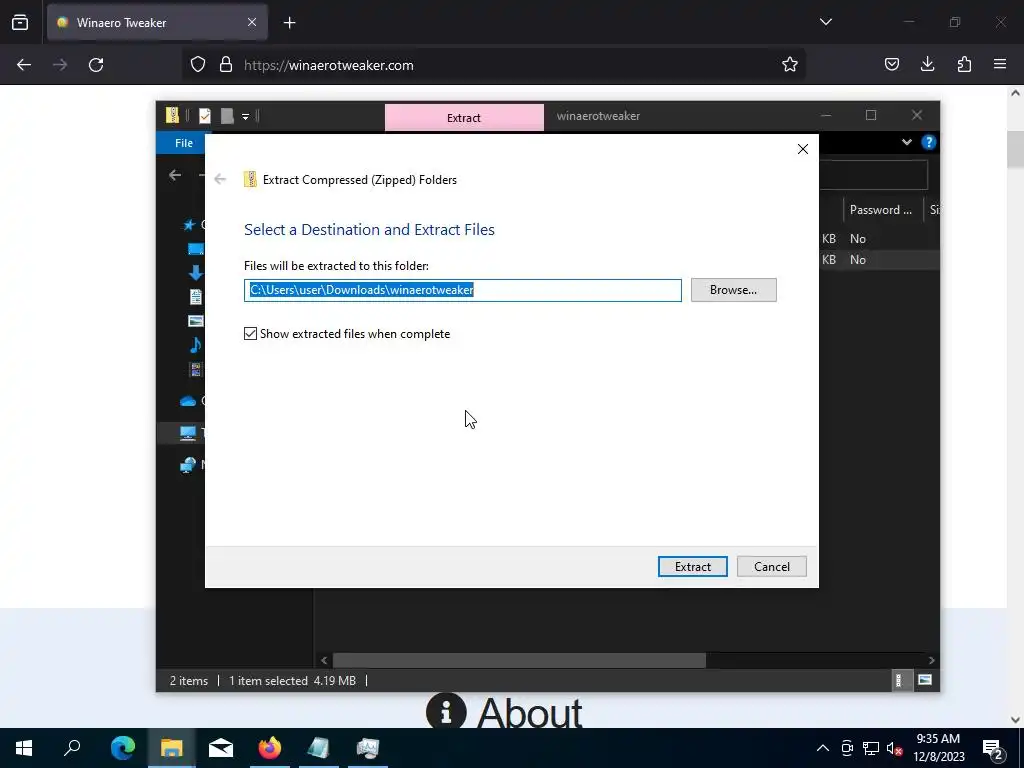Sort by the Password column header

pyautogui.click(x=880, y=210)
